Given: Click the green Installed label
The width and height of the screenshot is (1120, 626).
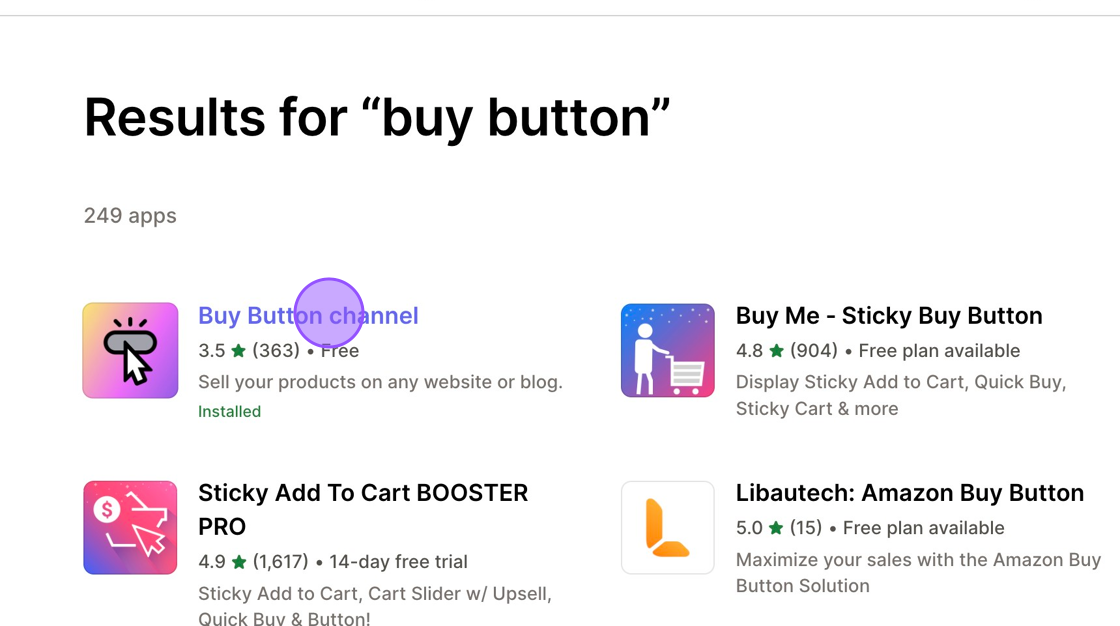Looking at the screenshot, I should 229,411.
